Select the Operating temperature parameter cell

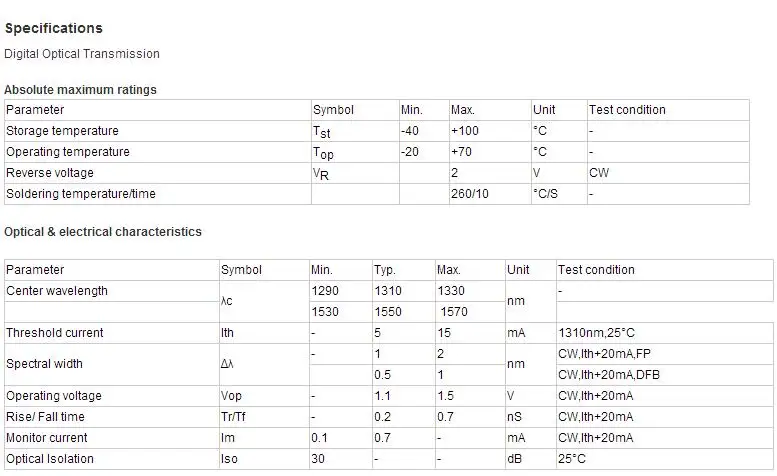click(x=68, y=152)
